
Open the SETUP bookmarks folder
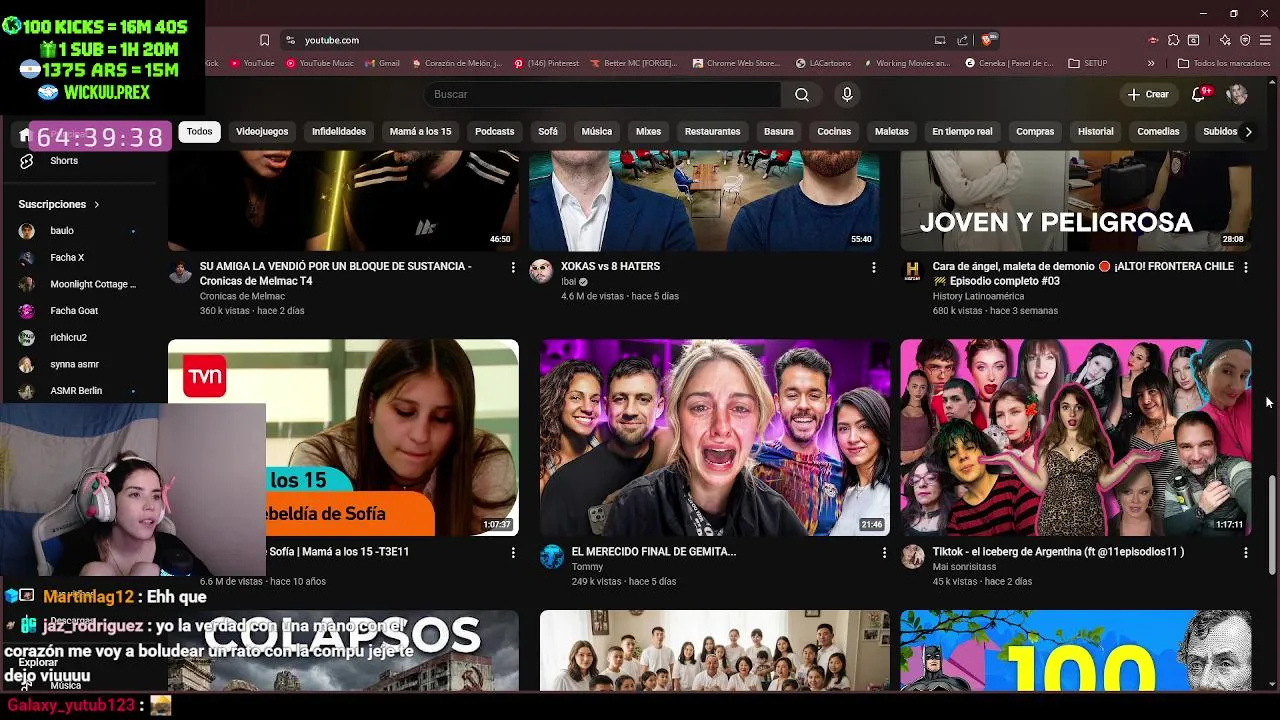coord(1088,63)
